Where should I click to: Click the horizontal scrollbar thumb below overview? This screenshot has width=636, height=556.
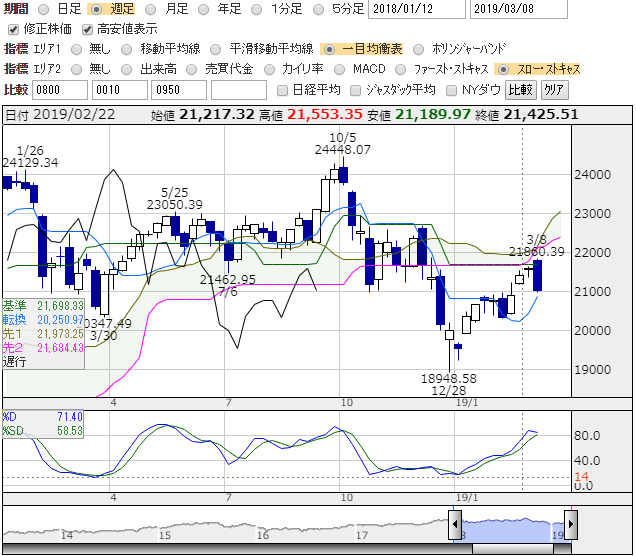click(x=513, y=549)
